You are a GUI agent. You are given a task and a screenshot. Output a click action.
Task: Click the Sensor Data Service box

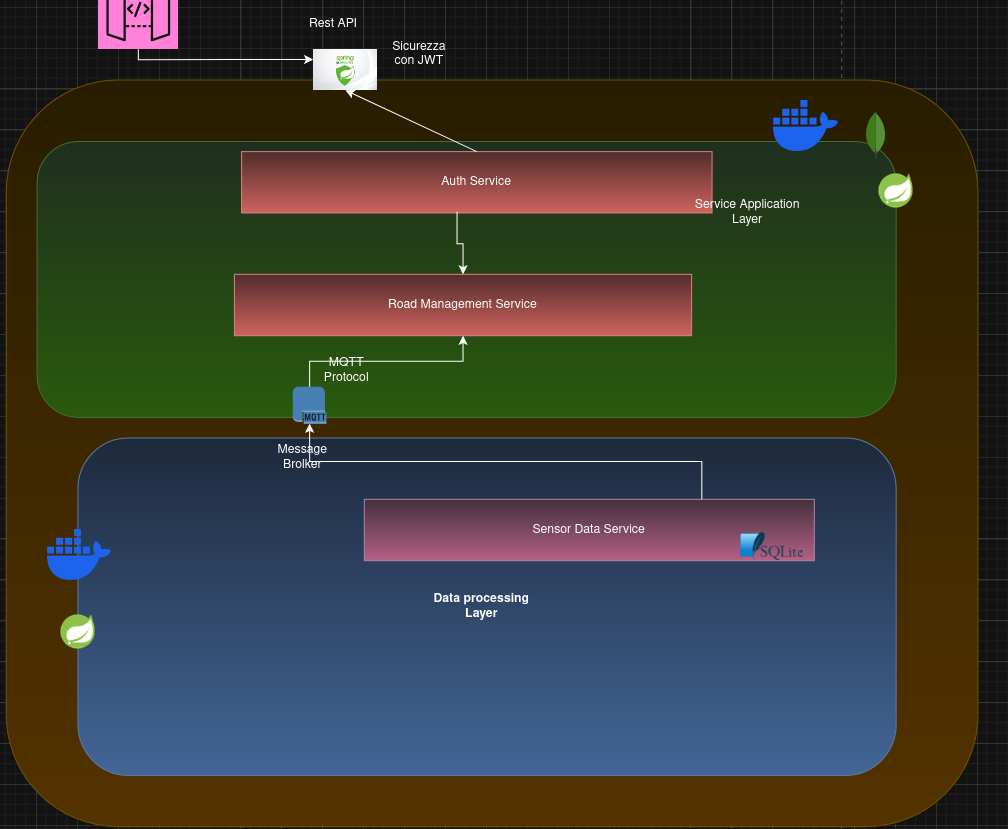(588, 529)
